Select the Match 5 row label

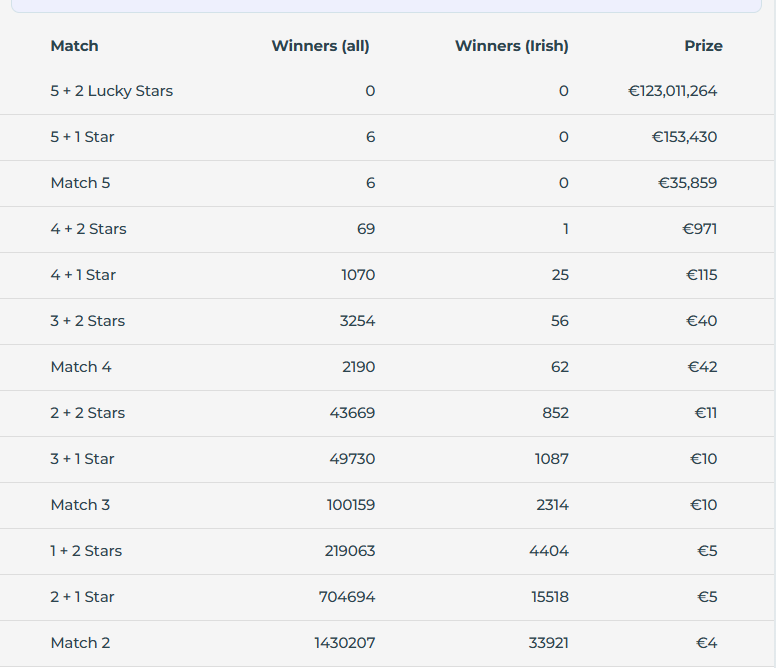click(x=80, y=183)
